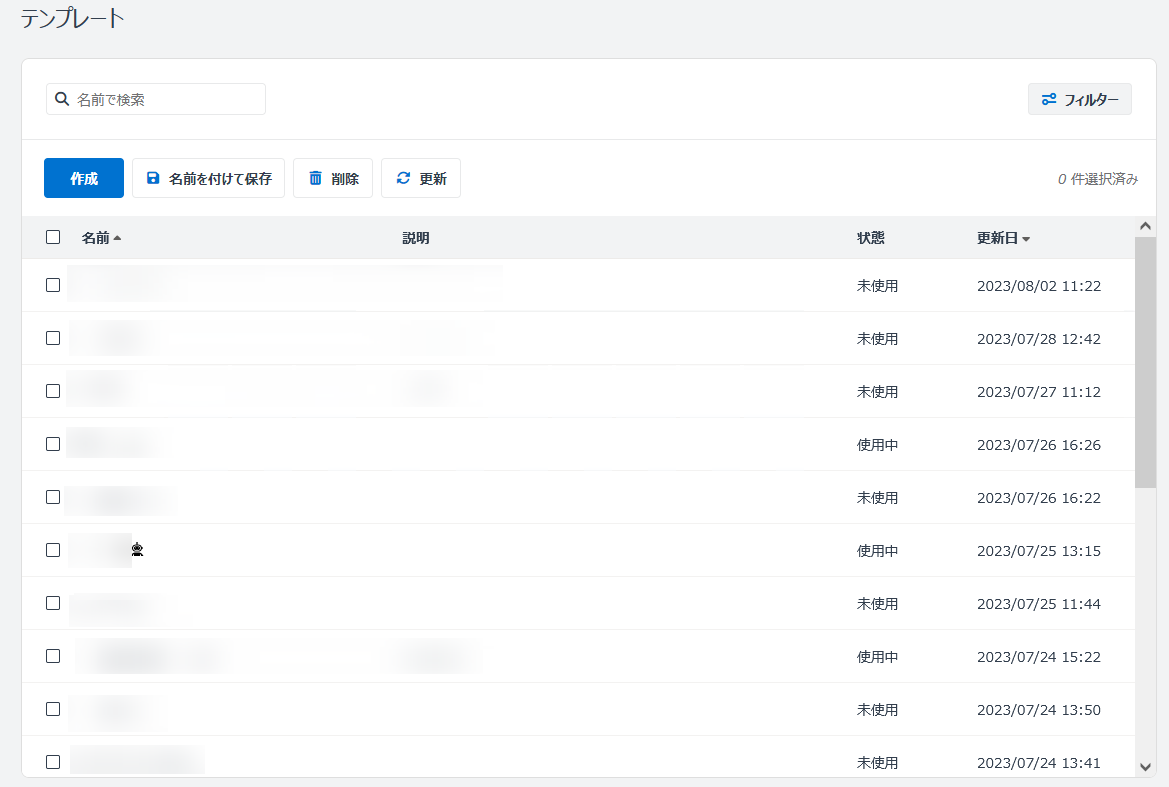
Task: Click the refresh arrows 更新 icon
Action: tap(403, 178)
